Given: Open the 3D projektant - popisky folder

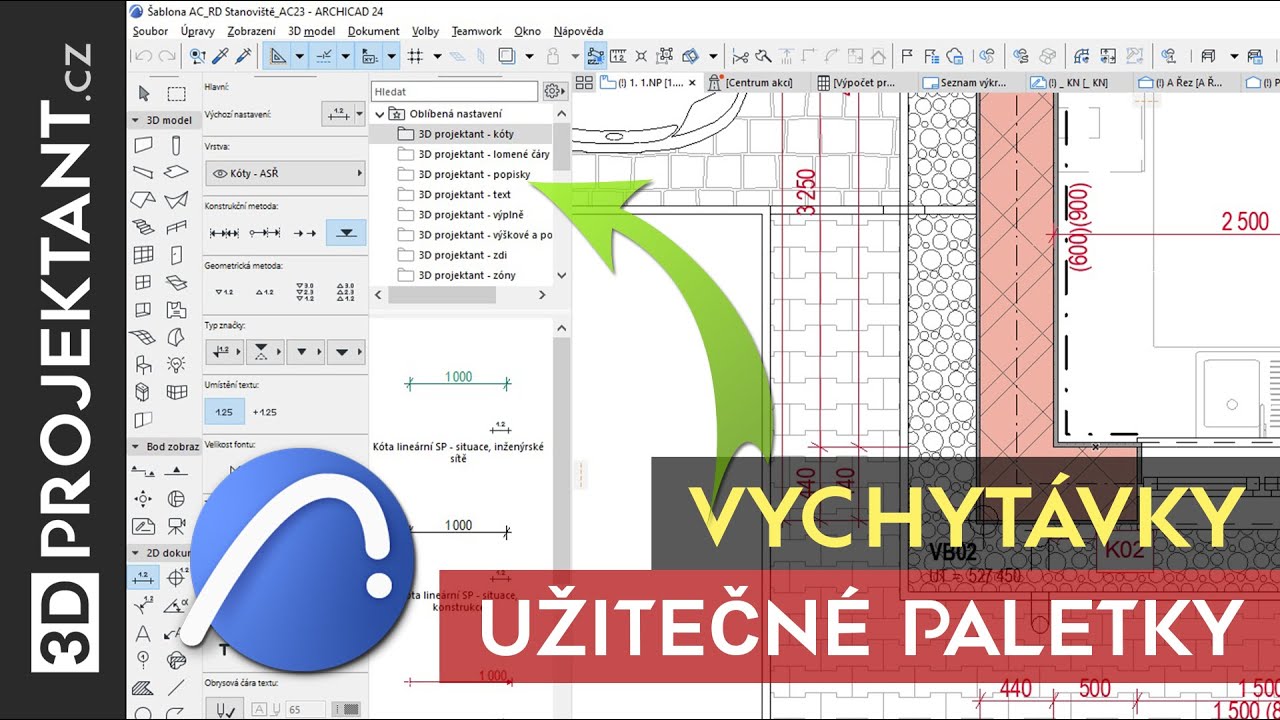Looking at the screenshot, I should coord(474,174).
